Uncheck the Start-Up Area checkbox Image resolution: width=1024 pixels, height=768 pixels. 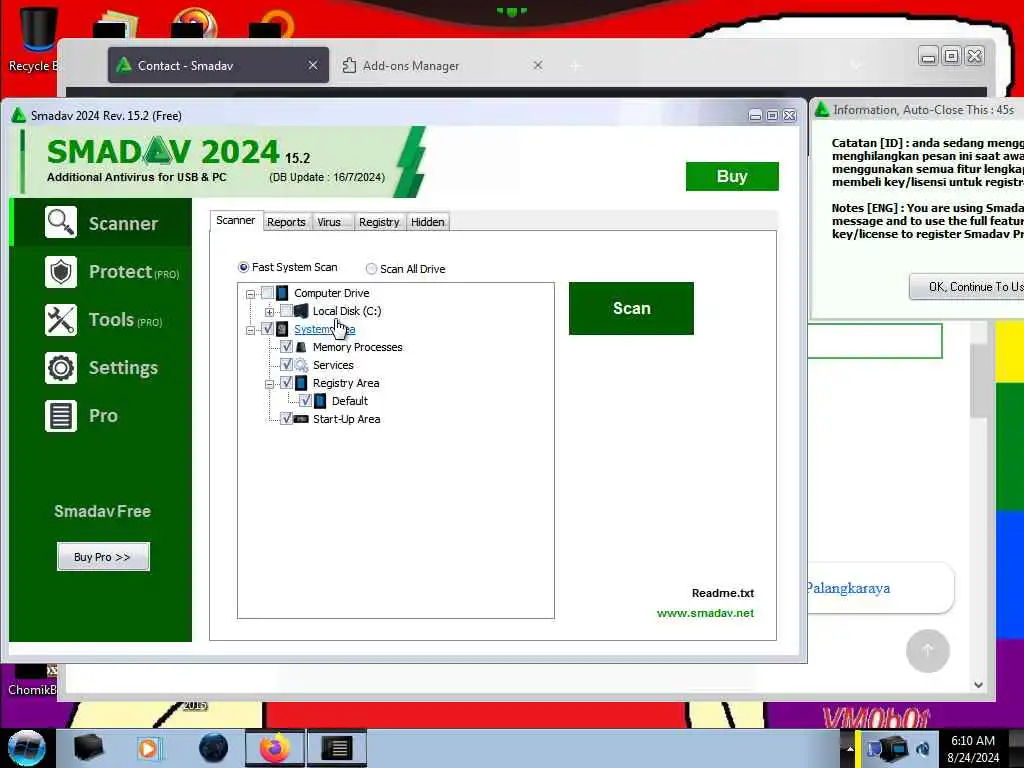pyautogui.click(x=286, y=419)
